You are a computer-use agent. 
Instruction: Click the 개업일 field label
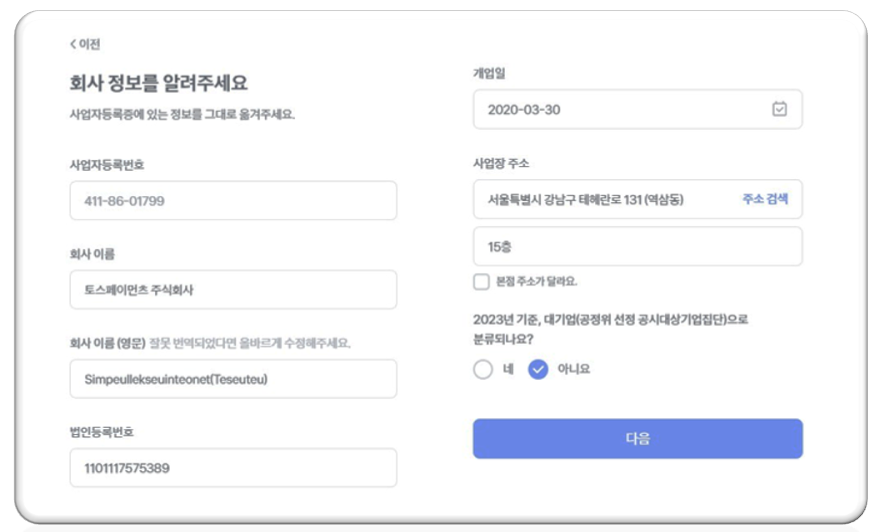(490, 73)
